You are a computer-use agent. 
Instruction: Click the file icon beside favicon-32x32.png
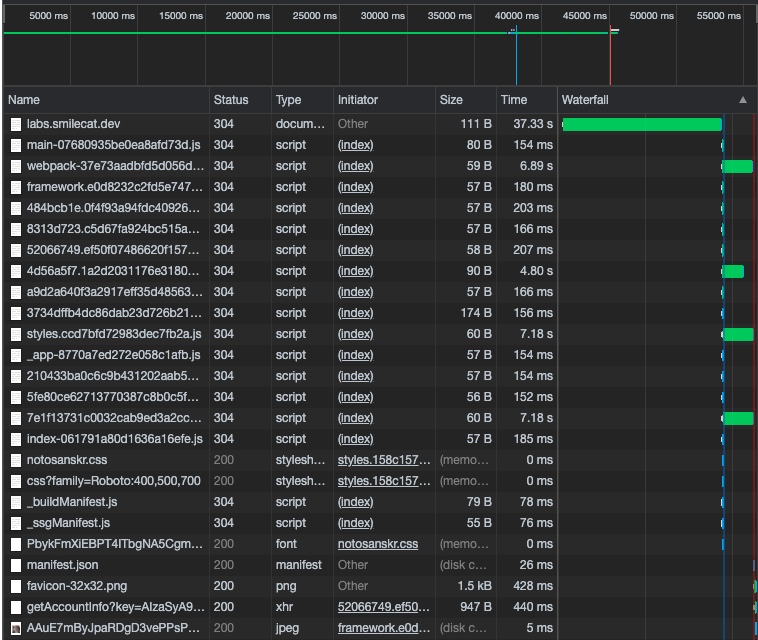(x=15, y=586)
